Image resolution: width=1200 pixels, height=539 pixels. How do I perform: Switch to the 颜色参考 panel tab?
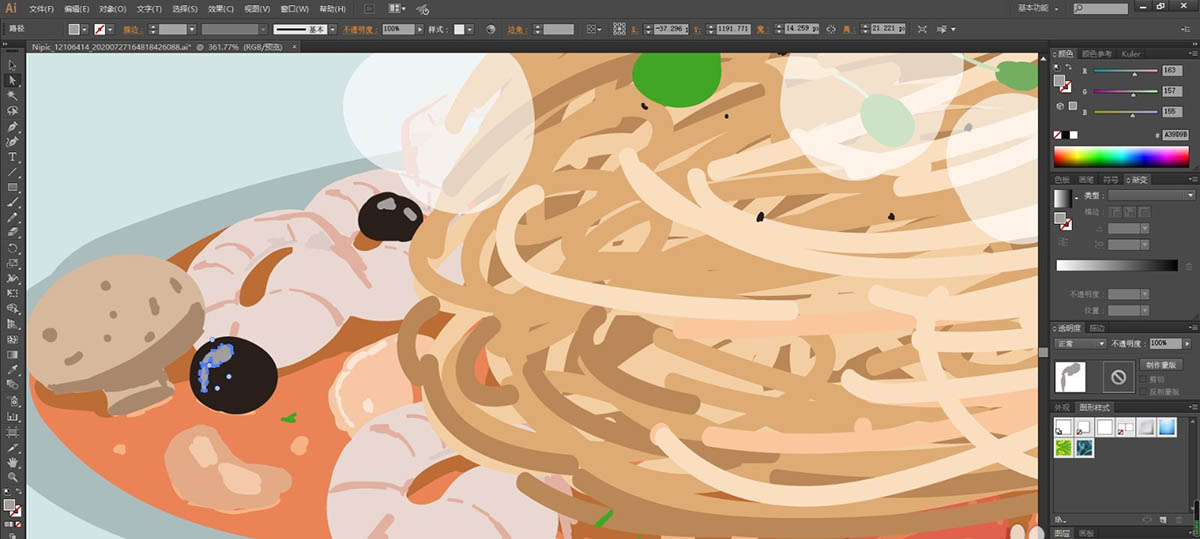pos(1099,54)
